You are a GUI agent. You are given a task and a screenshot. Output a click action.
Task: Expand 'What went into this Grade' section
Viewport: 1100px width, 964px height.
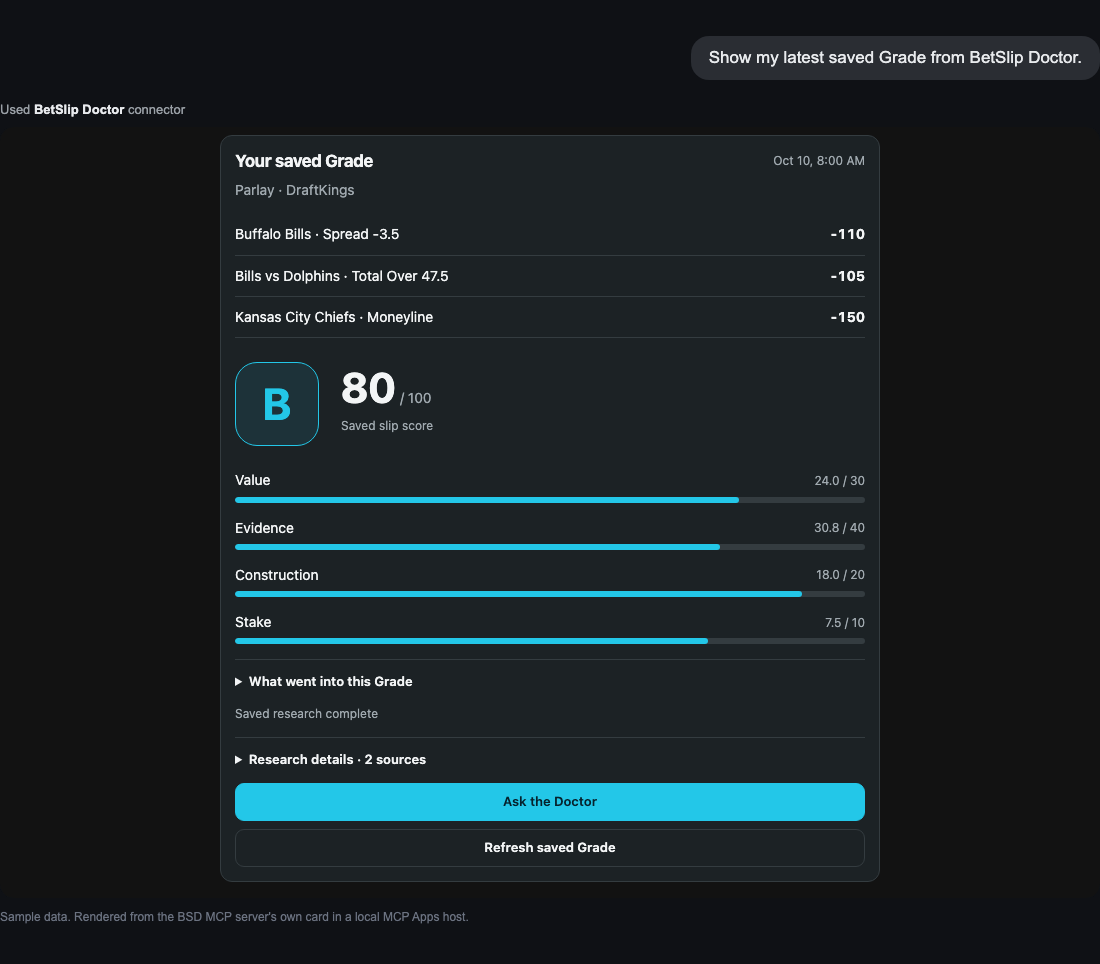(x=323, y=681)
